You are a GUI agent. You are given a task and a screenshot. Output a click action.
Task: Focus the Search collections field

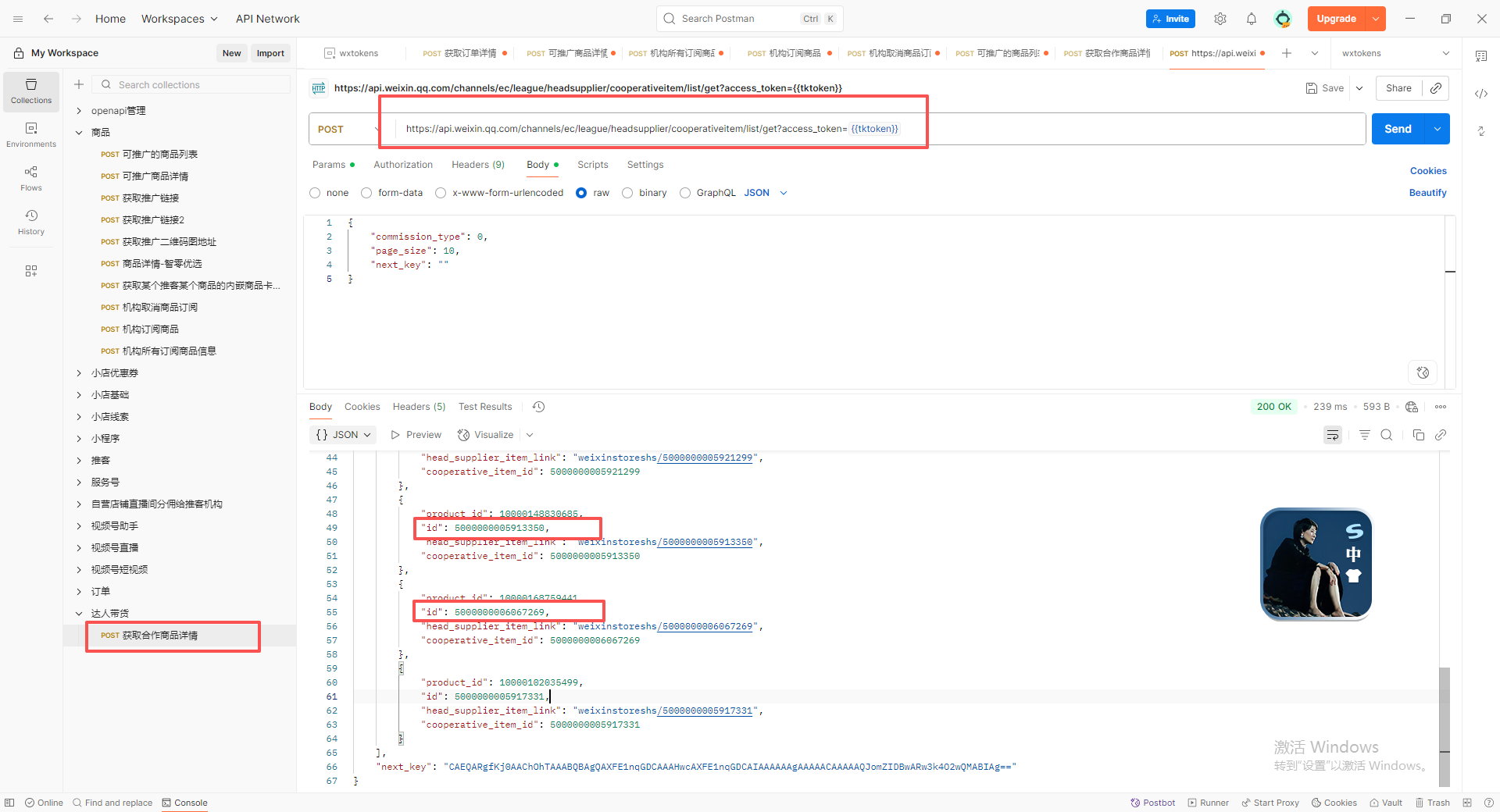191,84
